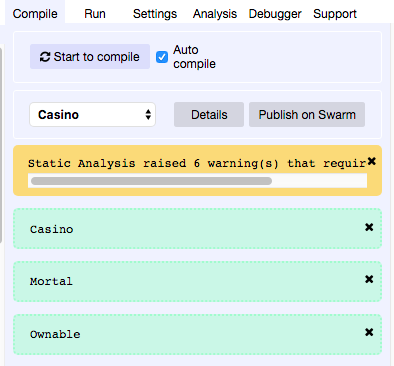Switch to the Compile tab
Viewport: 394px width, 366px height.
(x=35, y=14)
